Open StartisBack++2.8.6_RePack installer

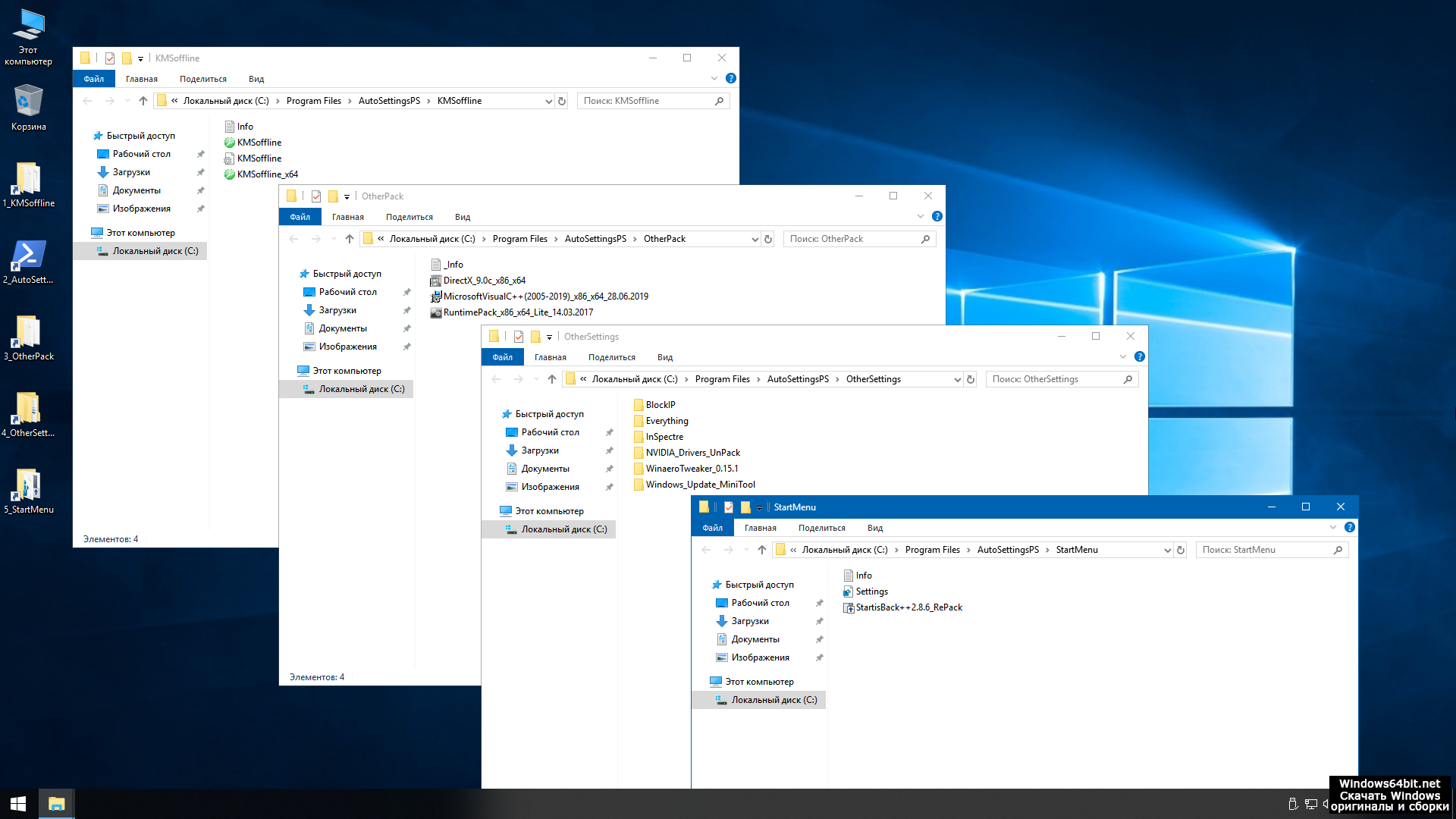tap(908, 607)
